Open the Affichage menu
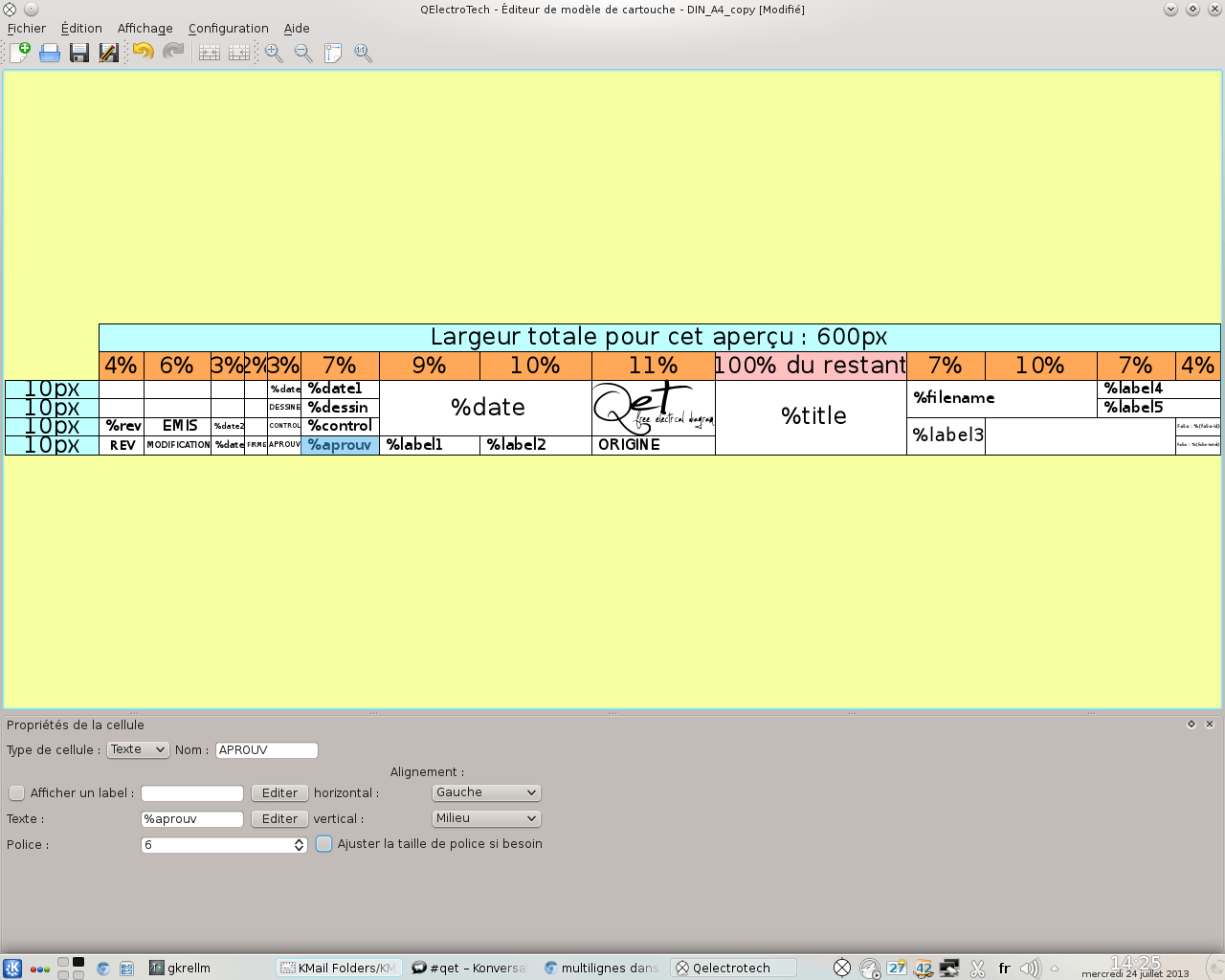1225x980 pixels. pyautogui.click(x=145, y=28)
